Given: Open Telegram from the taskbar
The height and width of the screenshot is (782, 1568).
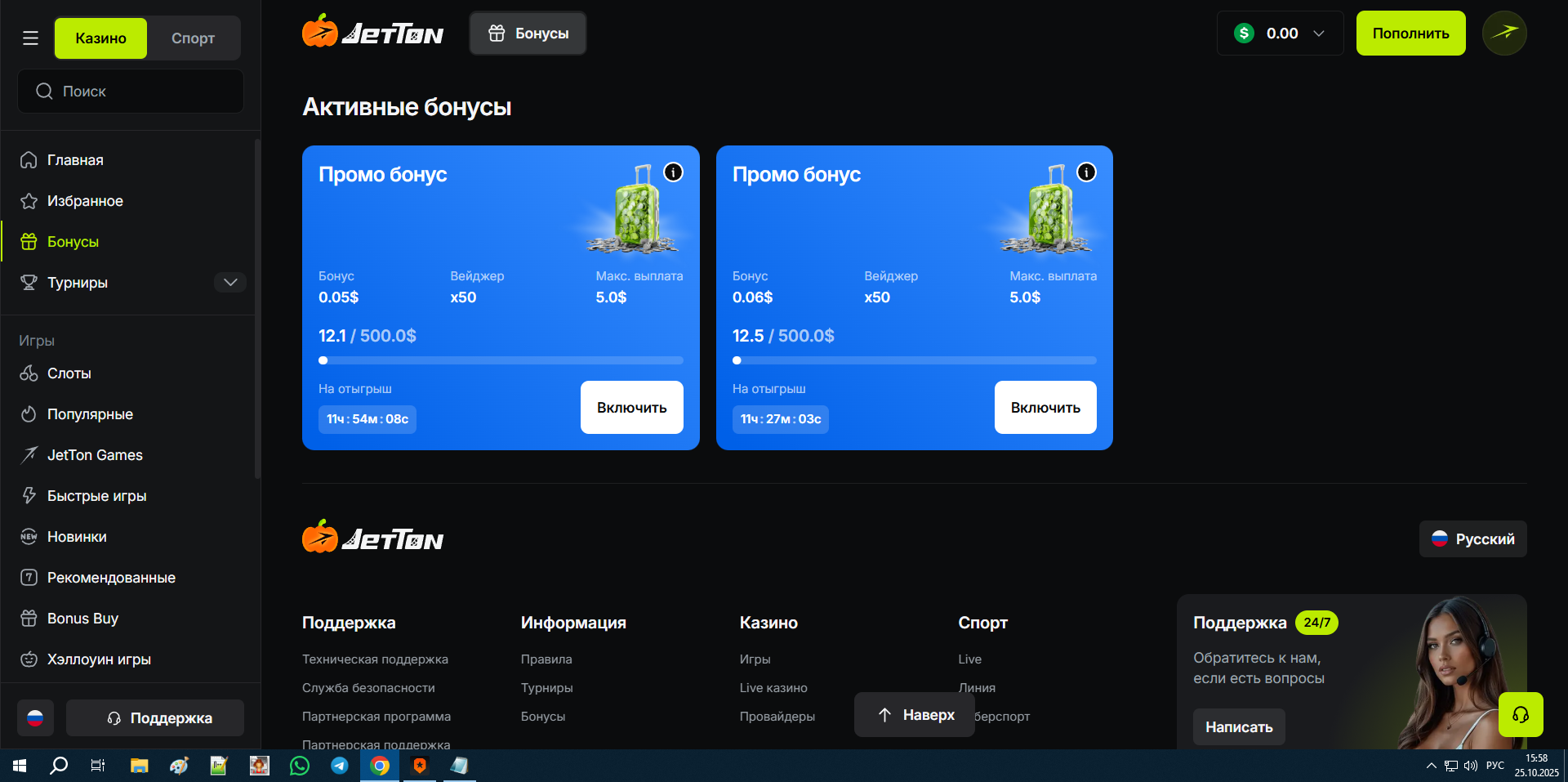Looking at the screenshot, I should (340, 766).
